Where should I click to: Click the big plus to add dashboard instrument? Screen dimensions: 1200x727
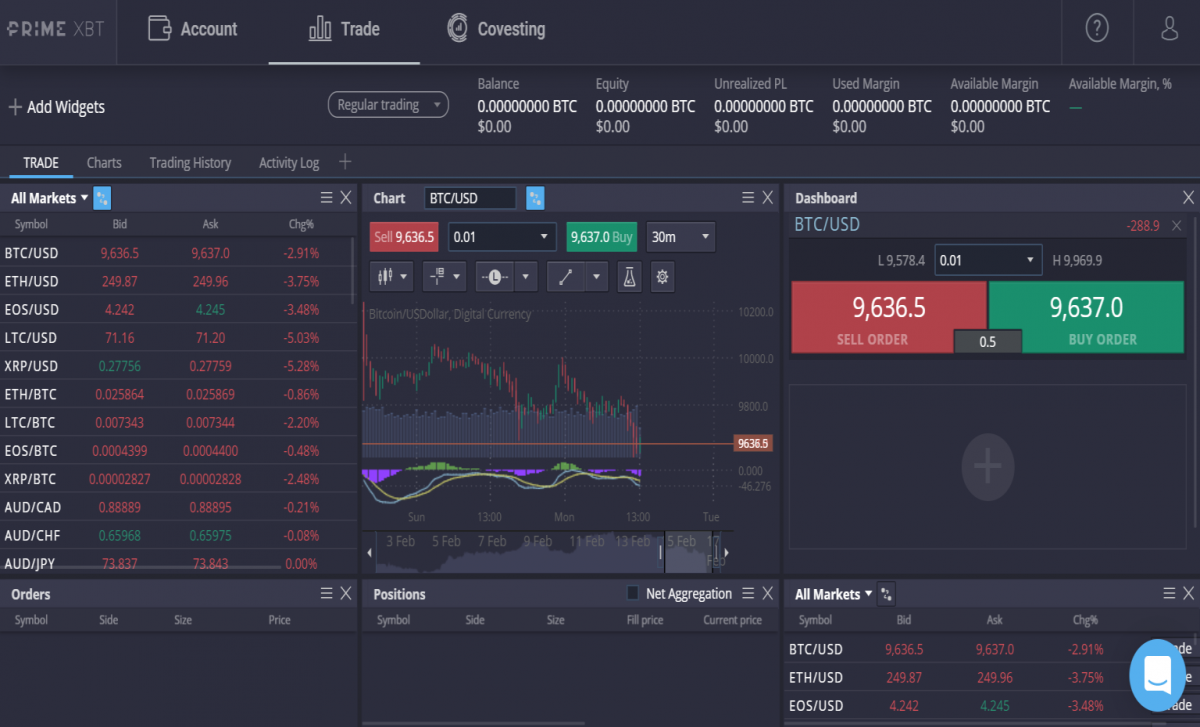(988, 466)
